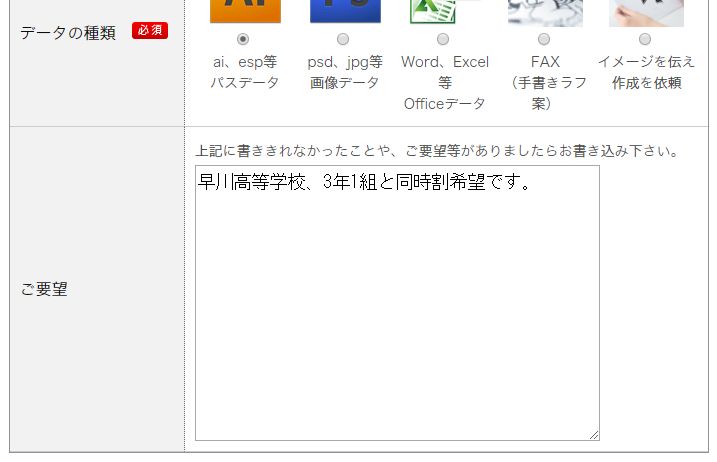Click the ai、esp等 パスデータ label

click(244, 72)
